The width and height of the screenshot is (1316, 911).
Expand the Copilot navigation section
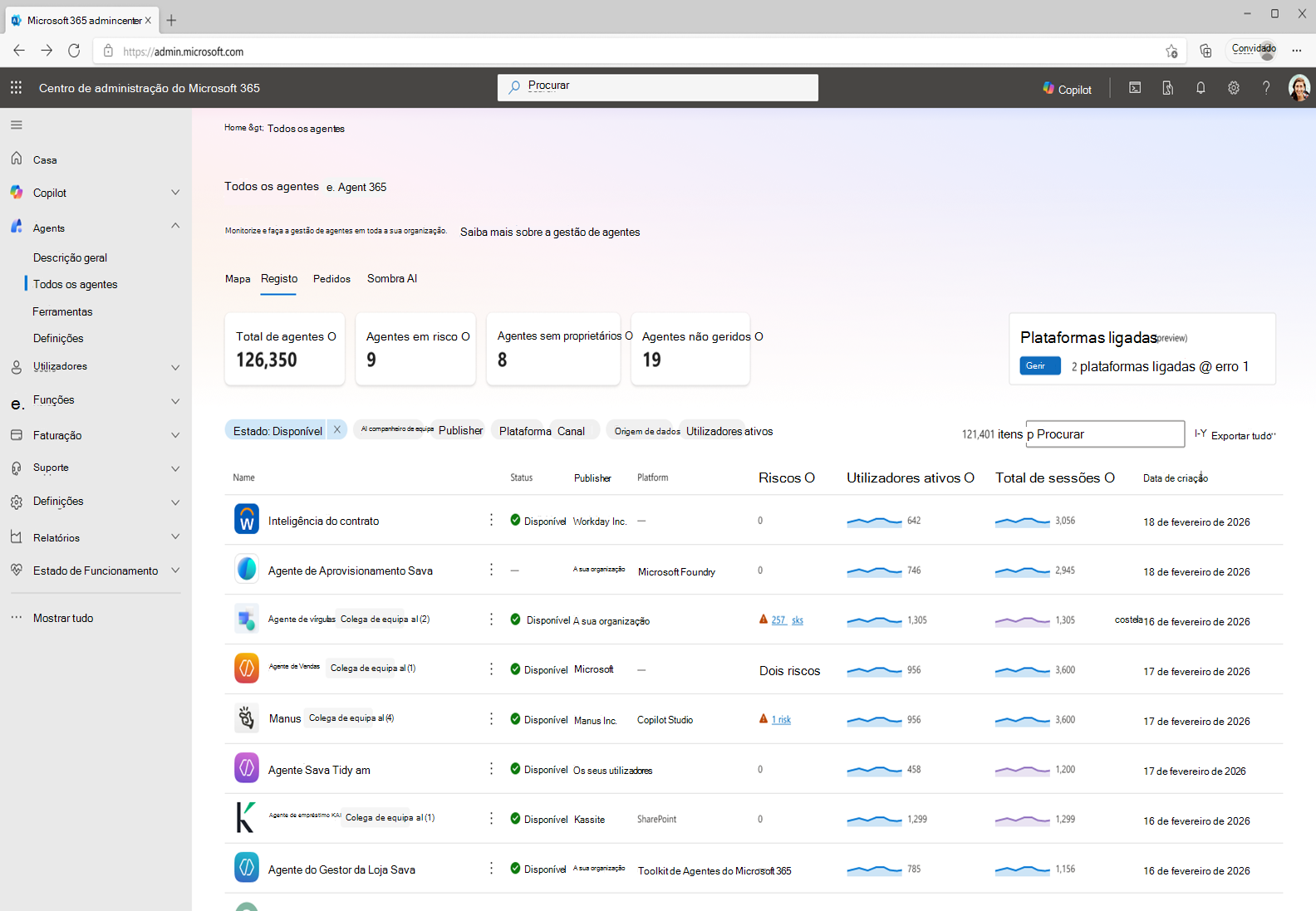(x=175, y=193)
